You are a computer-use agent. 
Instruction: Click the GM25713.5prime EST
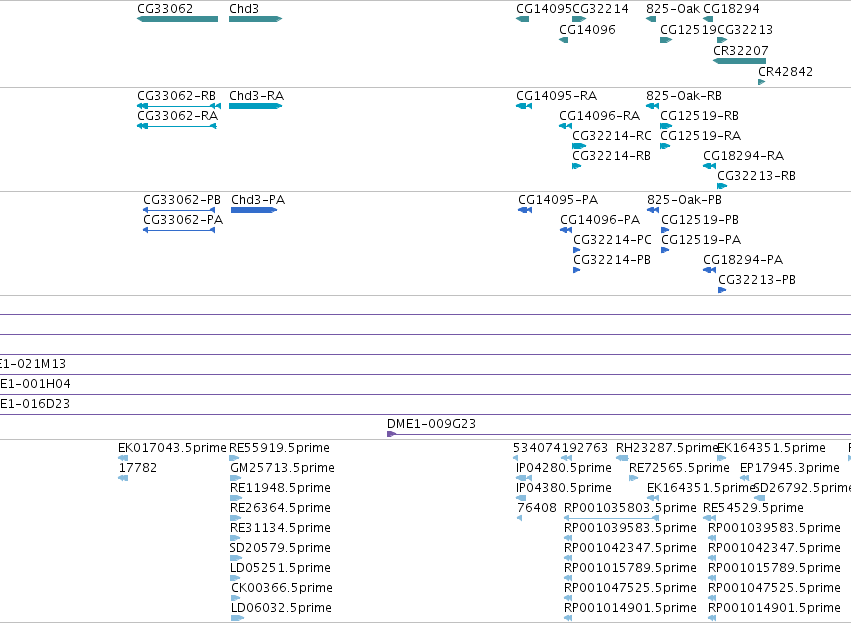click(x=236, y=478)
